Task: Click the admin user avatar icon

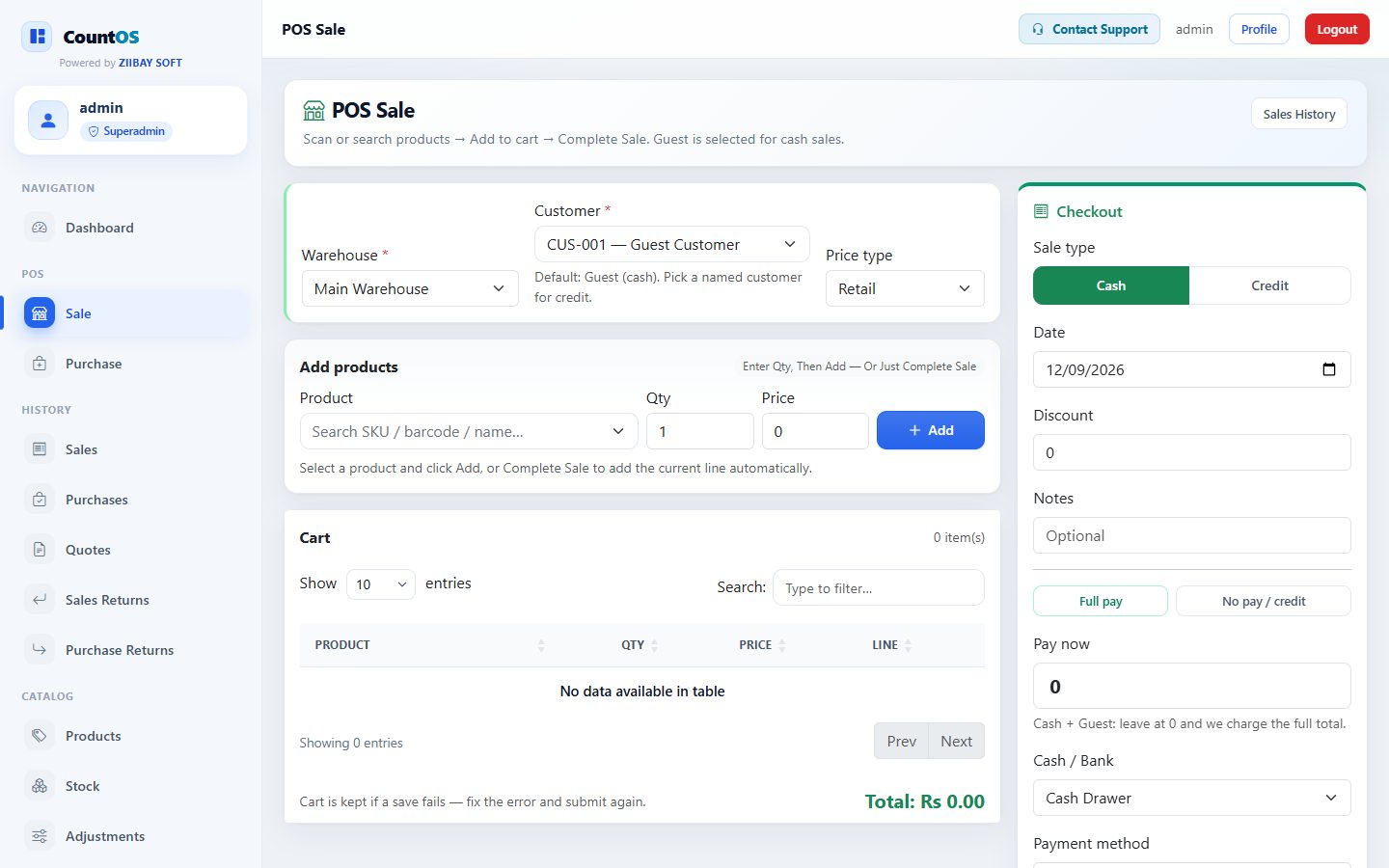Action: coord(48,121)
